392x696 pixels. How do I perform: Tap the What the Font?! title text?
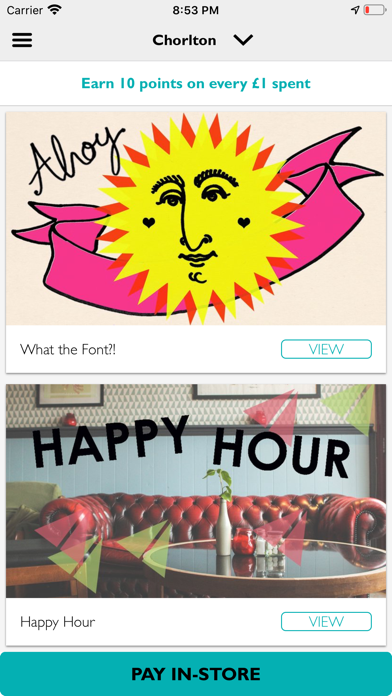68,349
